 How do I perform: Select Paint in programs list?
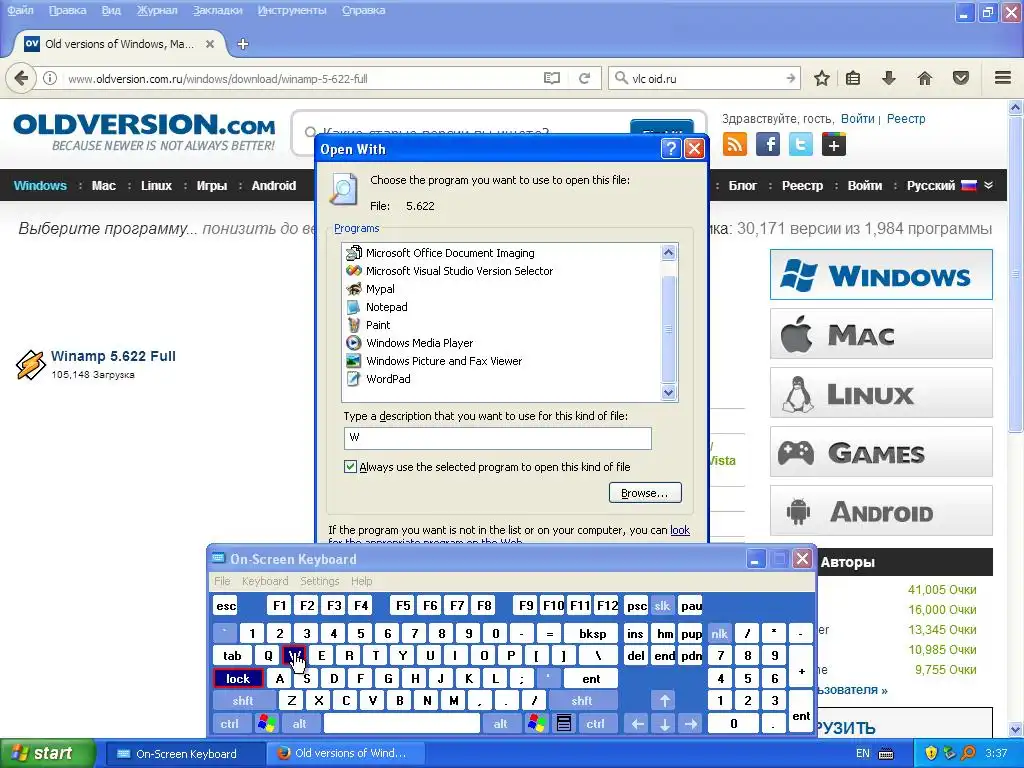coord(377,325)
